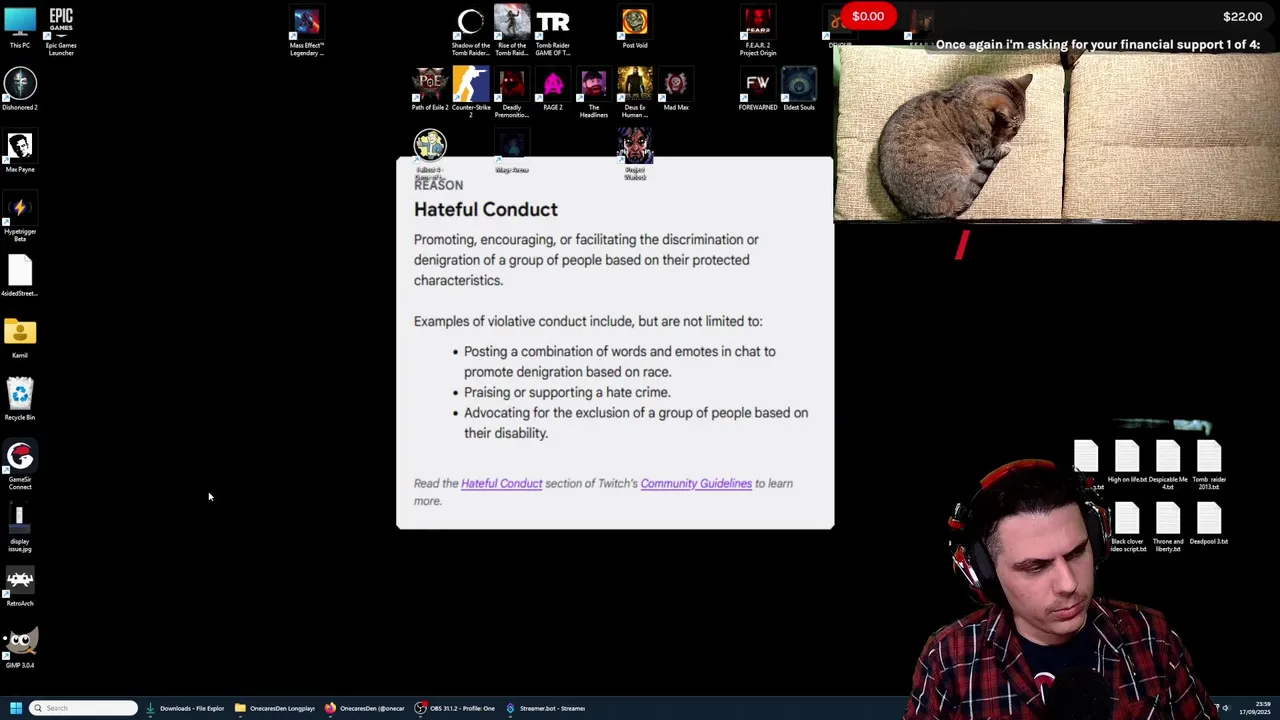Select the Rise of the Tomb Raider icon
Viewport: 1280px width, 720px height.
(512, 31)
